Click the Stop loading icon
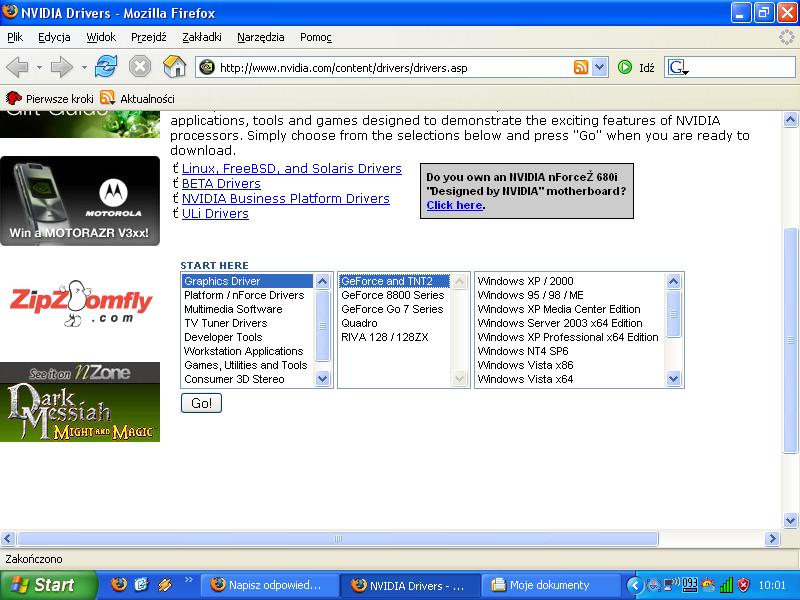800x600 pixels. (140, 67)
